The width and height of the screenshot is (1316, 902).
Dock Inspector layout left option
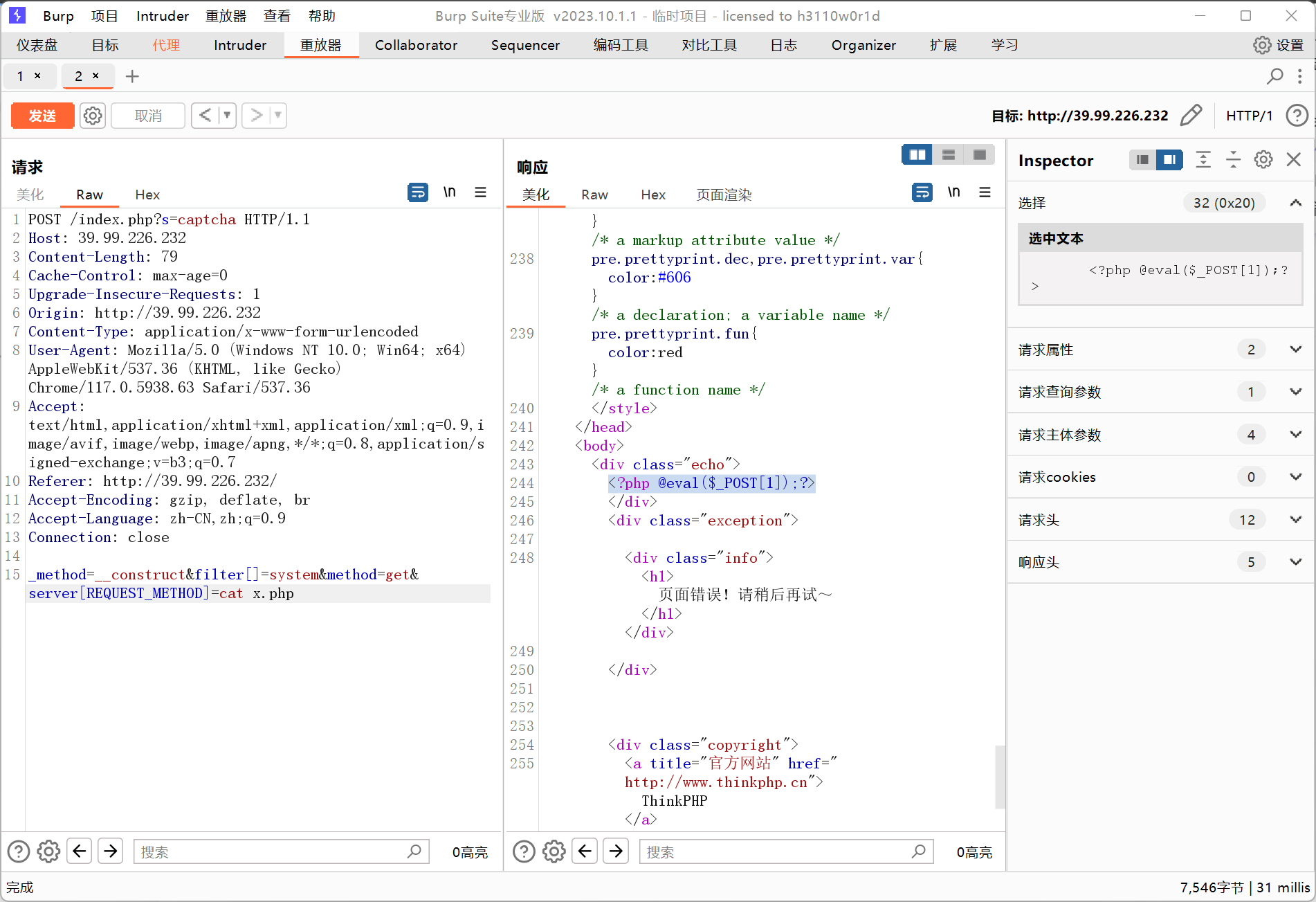[1142, 160]
